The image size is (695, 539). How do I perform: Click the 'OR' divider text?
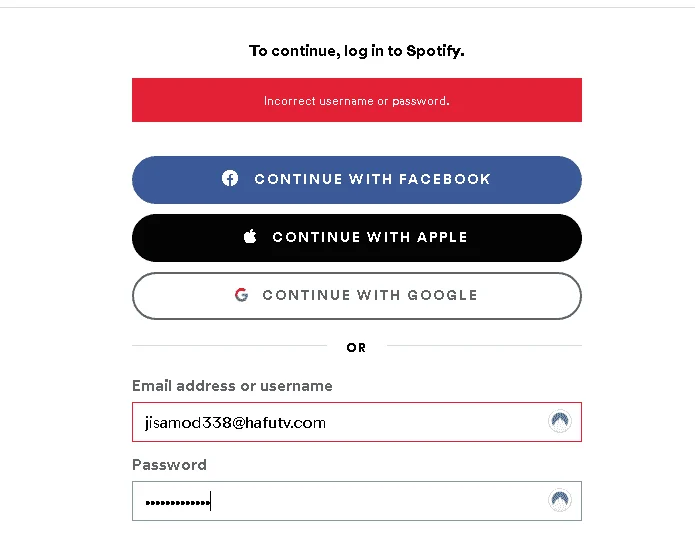click(356, 348)
